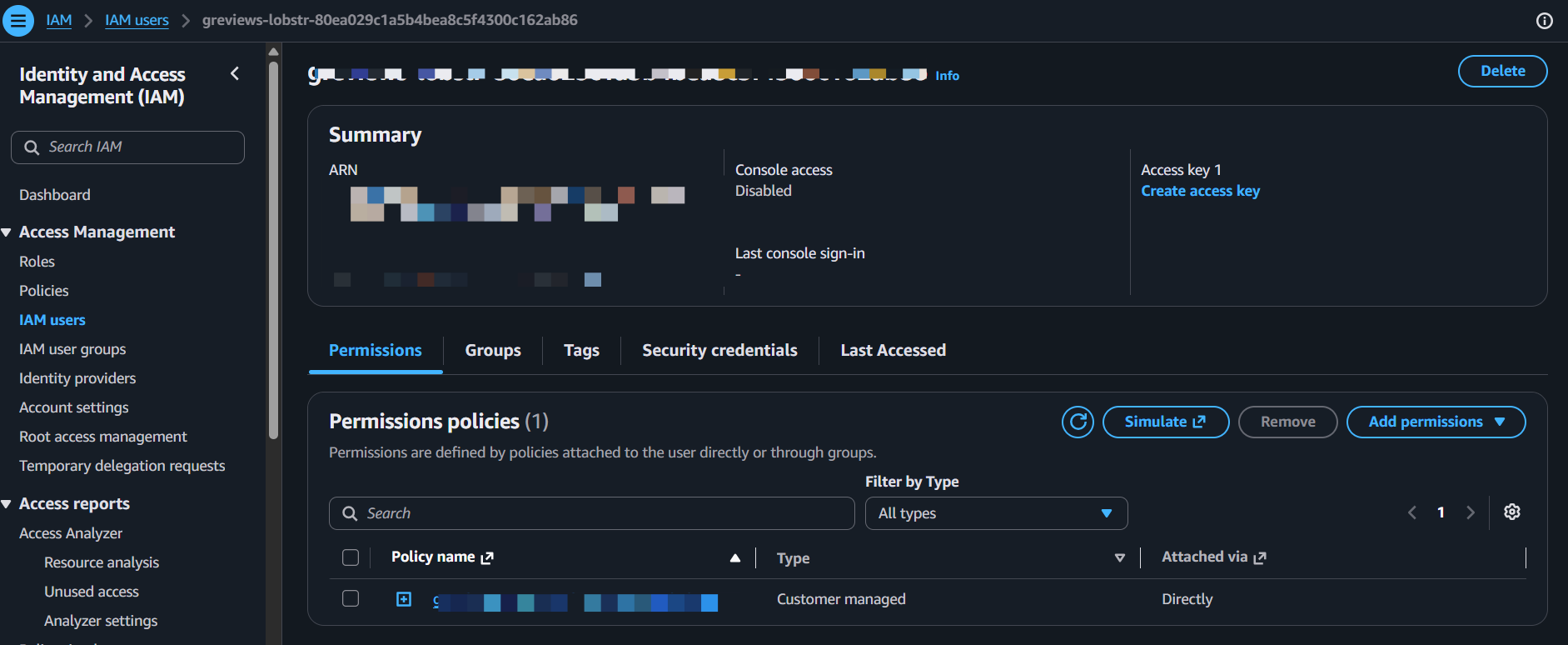Switch to the Permissions tab
Screen dimensions: 1568x645
tap(376, 351)
